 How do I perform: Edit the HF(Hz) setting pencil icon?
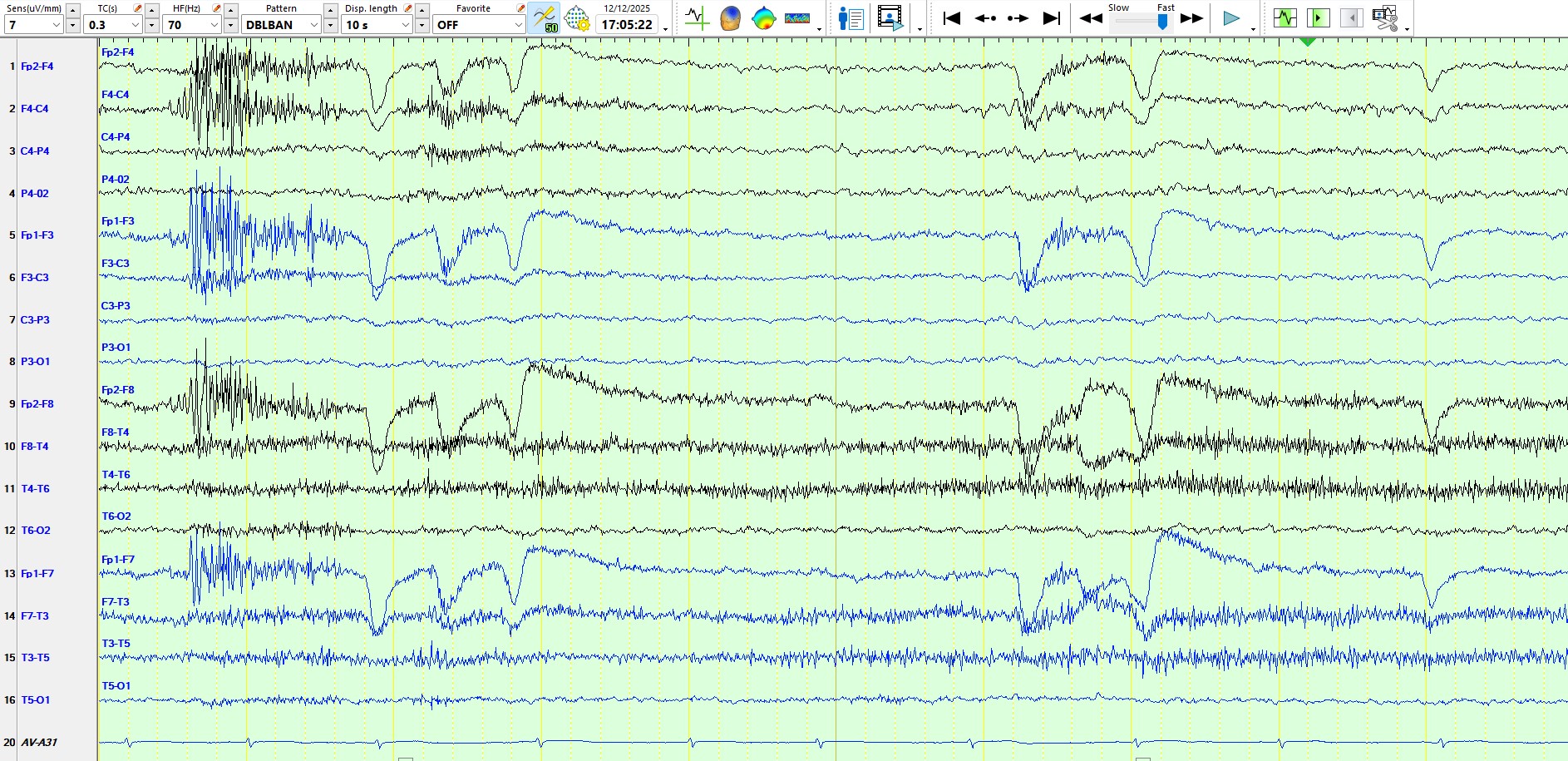pyautogui.click(x=217, y=8)
